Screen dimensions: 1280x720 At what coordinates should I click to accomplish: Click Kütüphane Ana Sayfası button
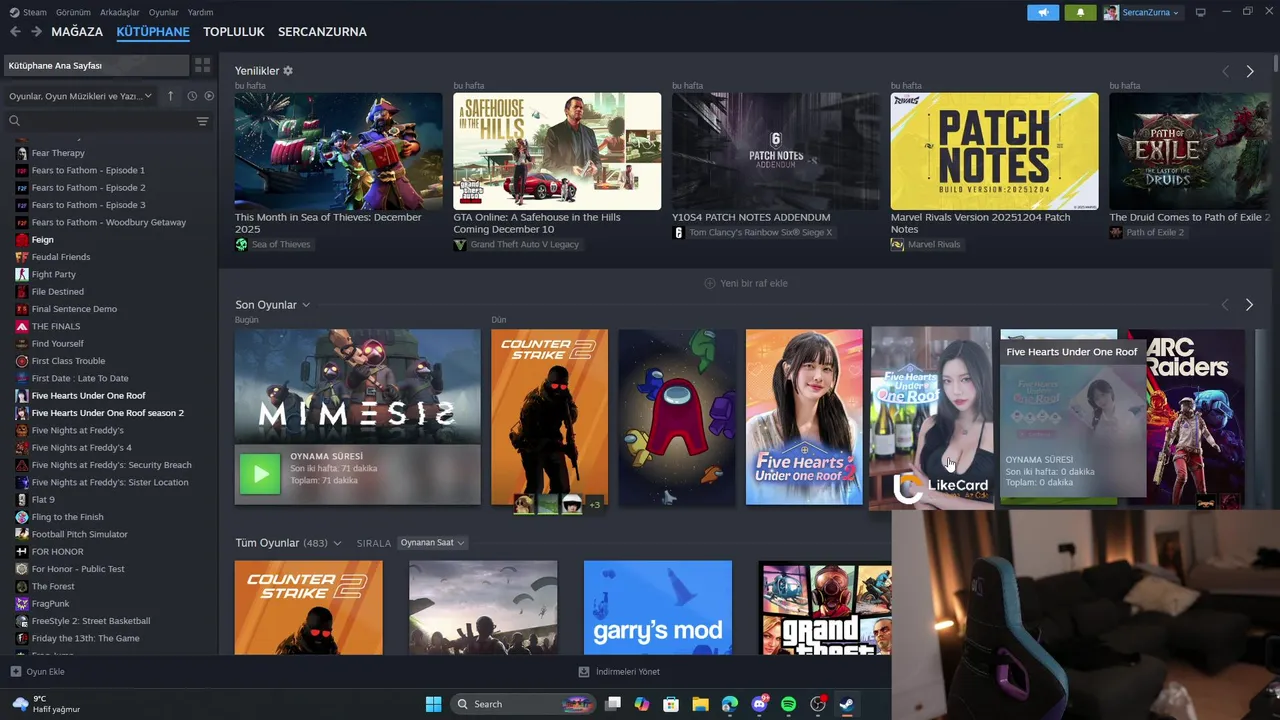pyautogui.click(x=96, y=65)
